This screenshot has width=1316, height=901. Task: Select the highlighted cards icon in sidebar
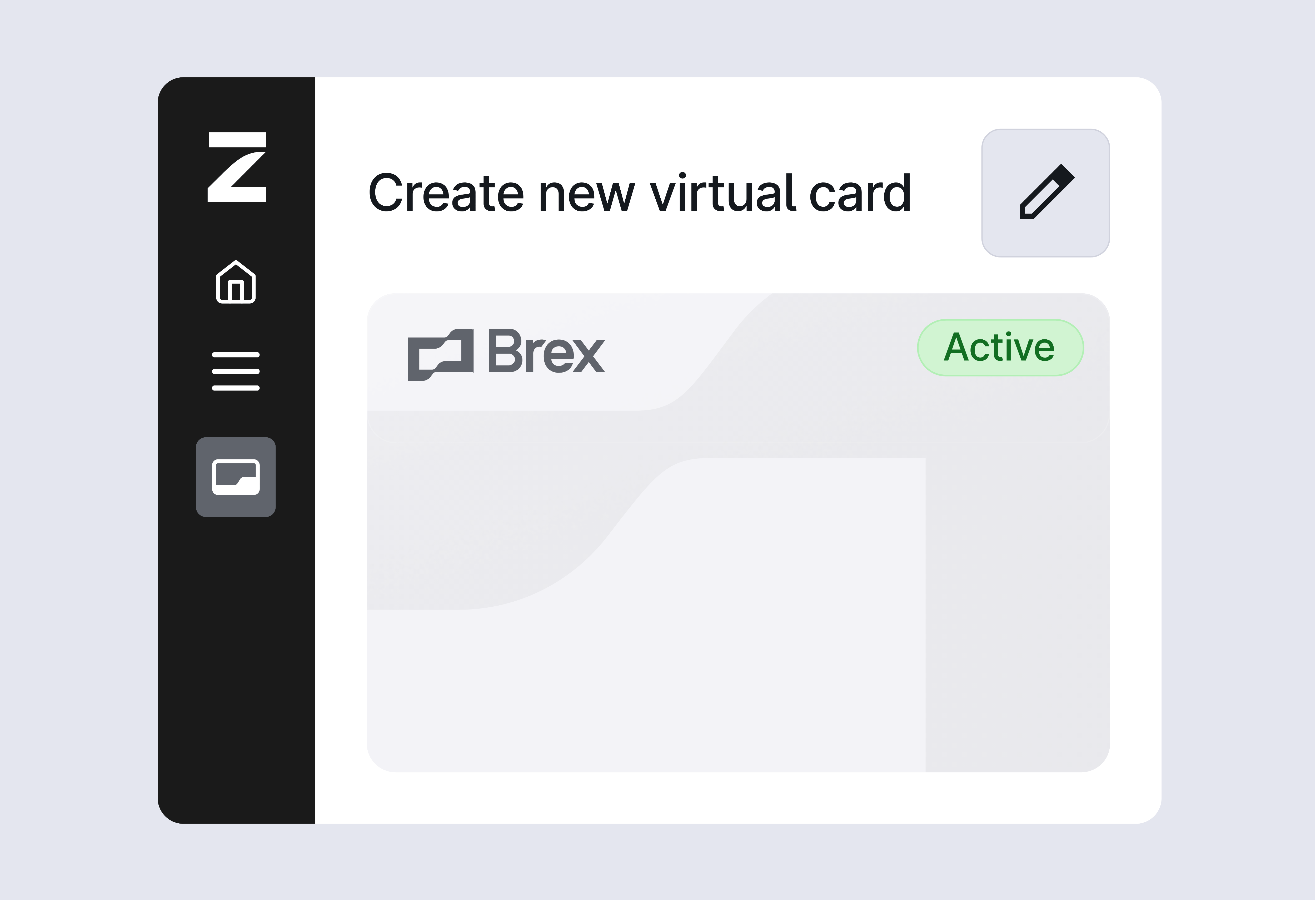pos(236,477)
